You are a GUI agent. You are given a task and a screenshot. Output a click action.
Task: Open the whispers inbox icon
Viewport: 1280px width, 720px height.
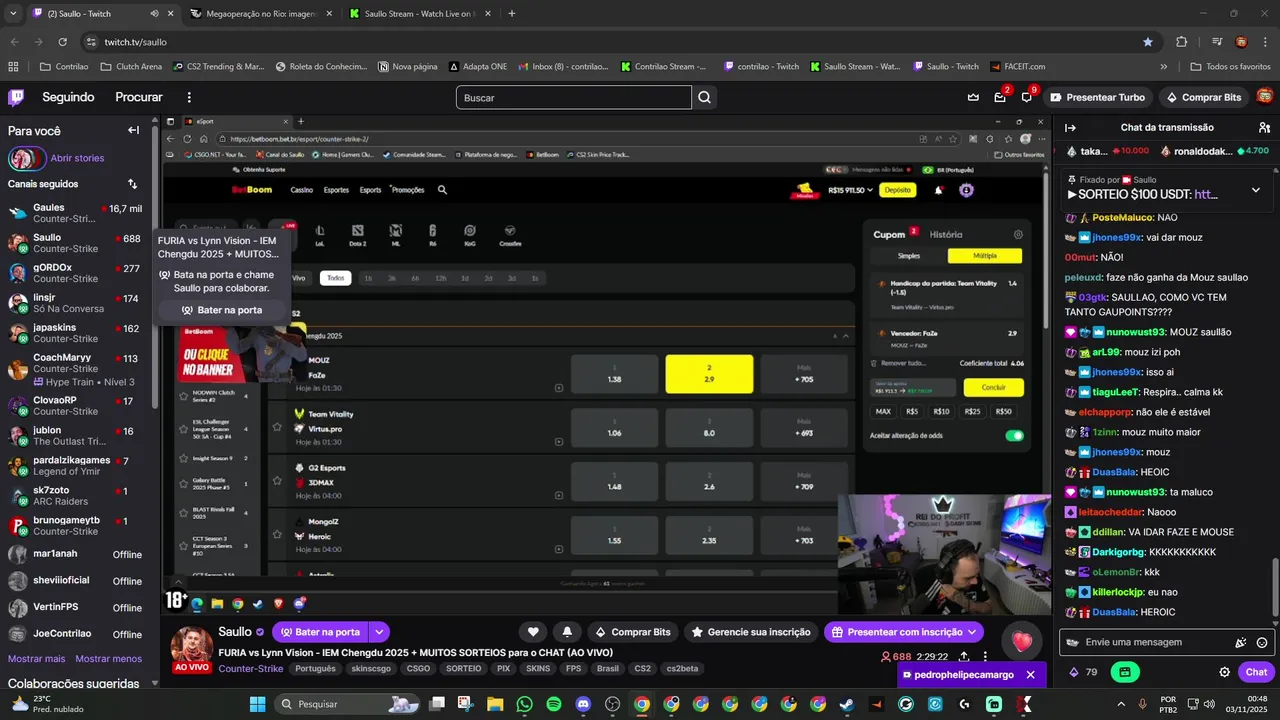point(1000,97)
